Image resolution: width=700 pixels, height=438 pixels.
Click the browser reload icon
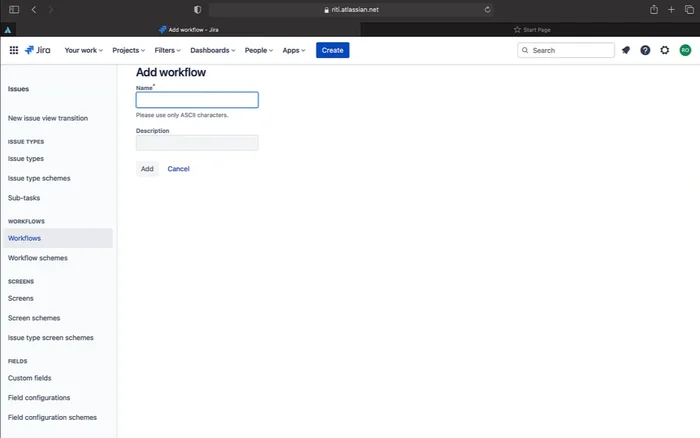[x=487, y=9]
